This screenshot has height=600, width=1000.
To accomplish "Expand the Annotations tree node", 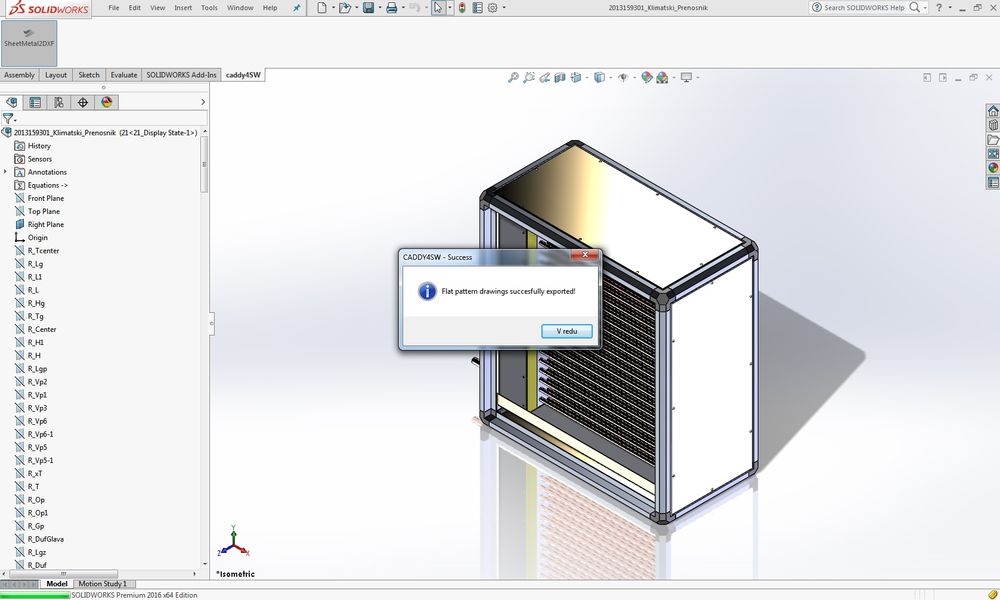I will tap(6, 172).
